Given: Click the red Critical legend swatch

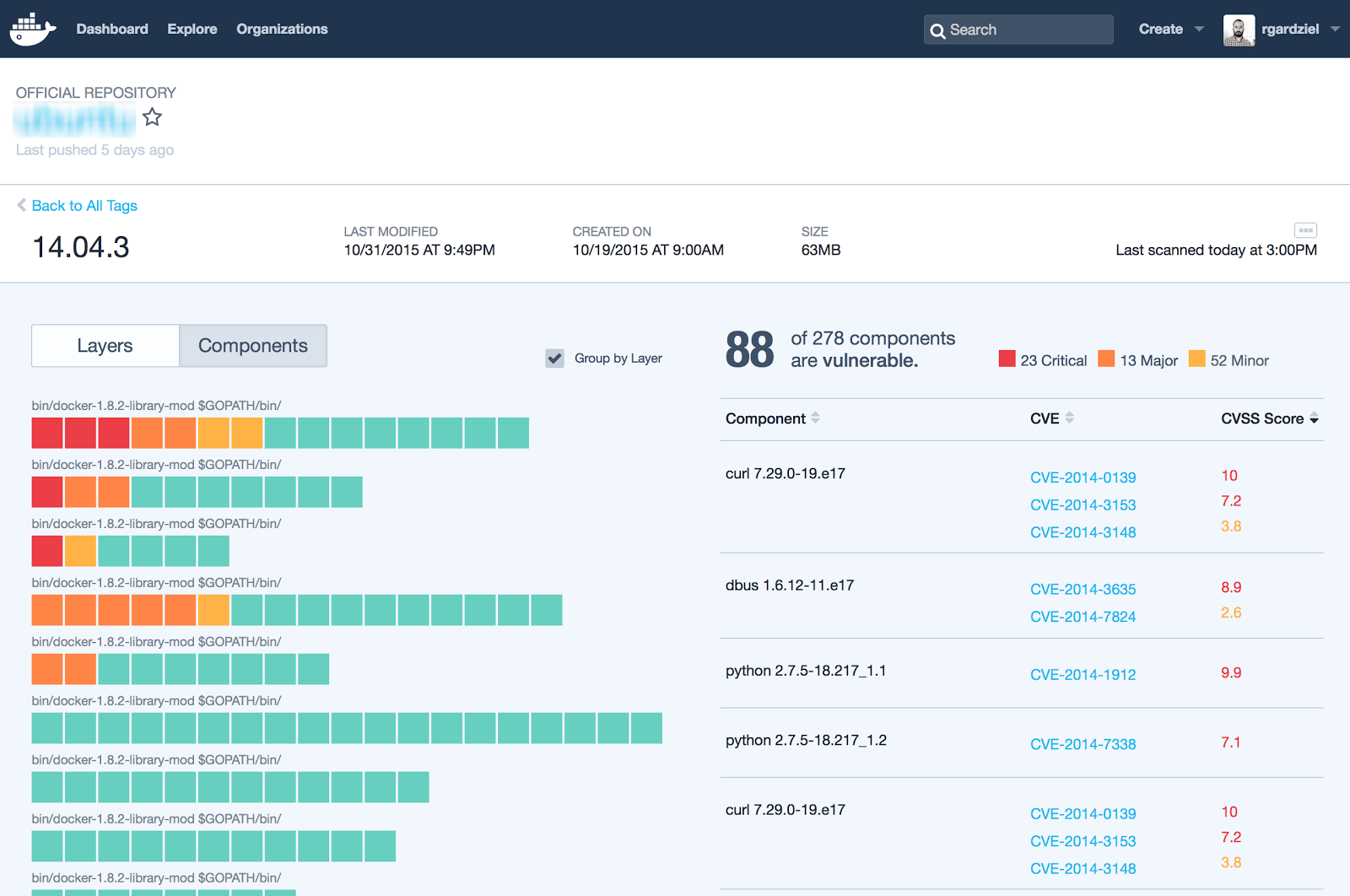Looking at the screenshot, I should (1007, 359).
